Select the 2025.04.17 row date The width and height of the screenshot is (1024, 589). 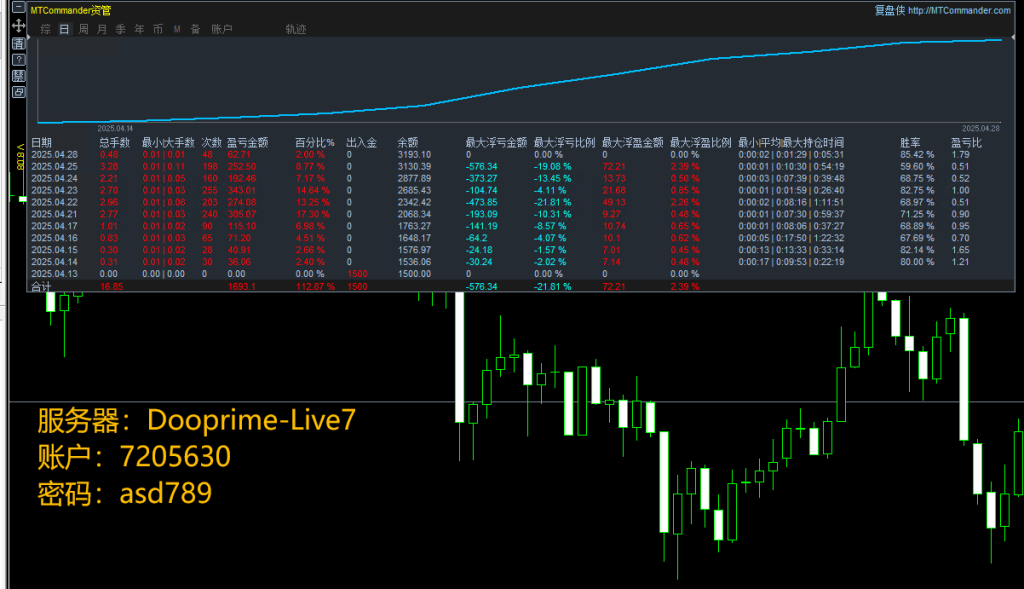(54, 226)
